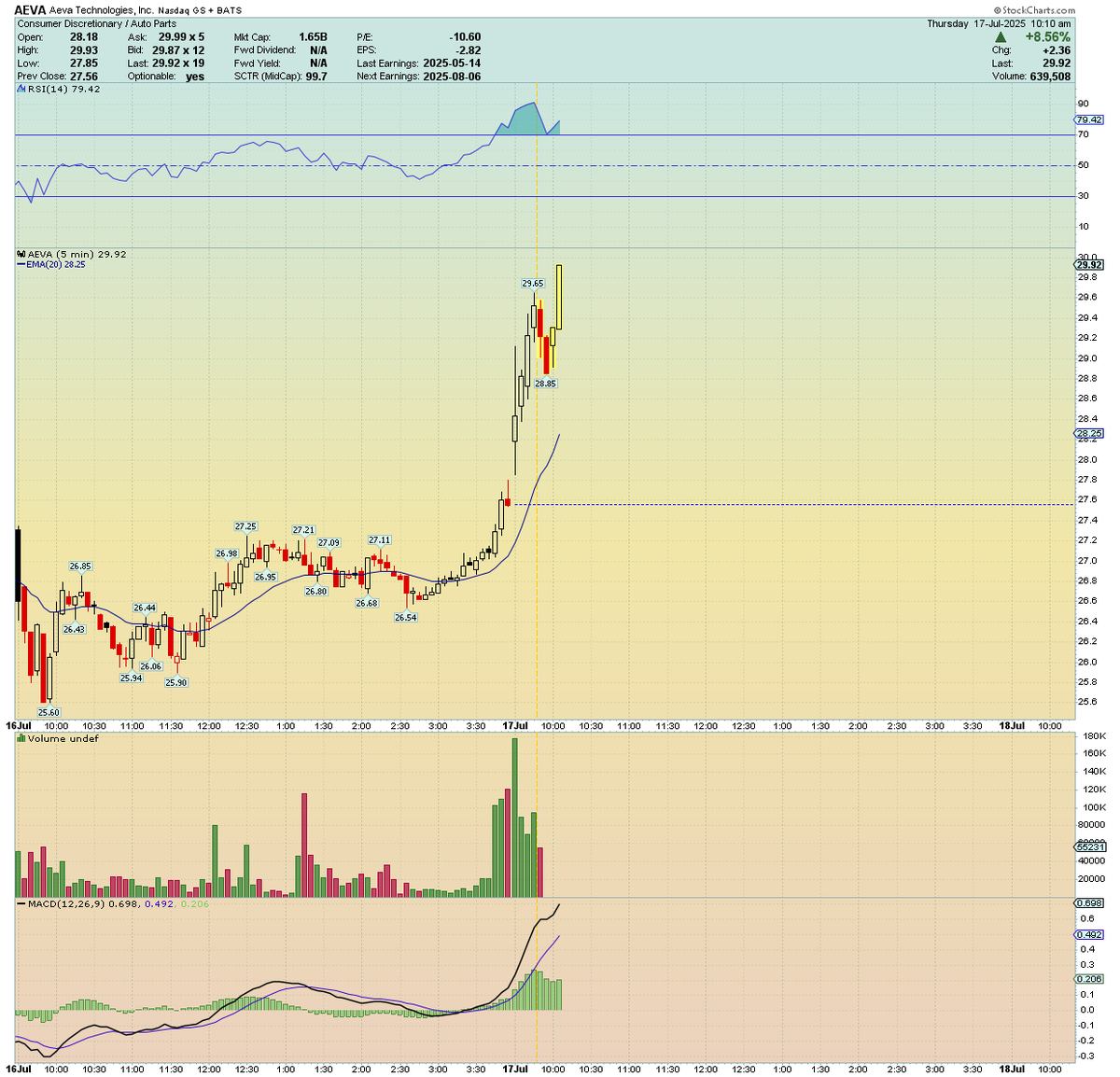Click the RSI(14) 79.42 indicator label
Screen dimensions: 1120x1077
tap(63, 89)
